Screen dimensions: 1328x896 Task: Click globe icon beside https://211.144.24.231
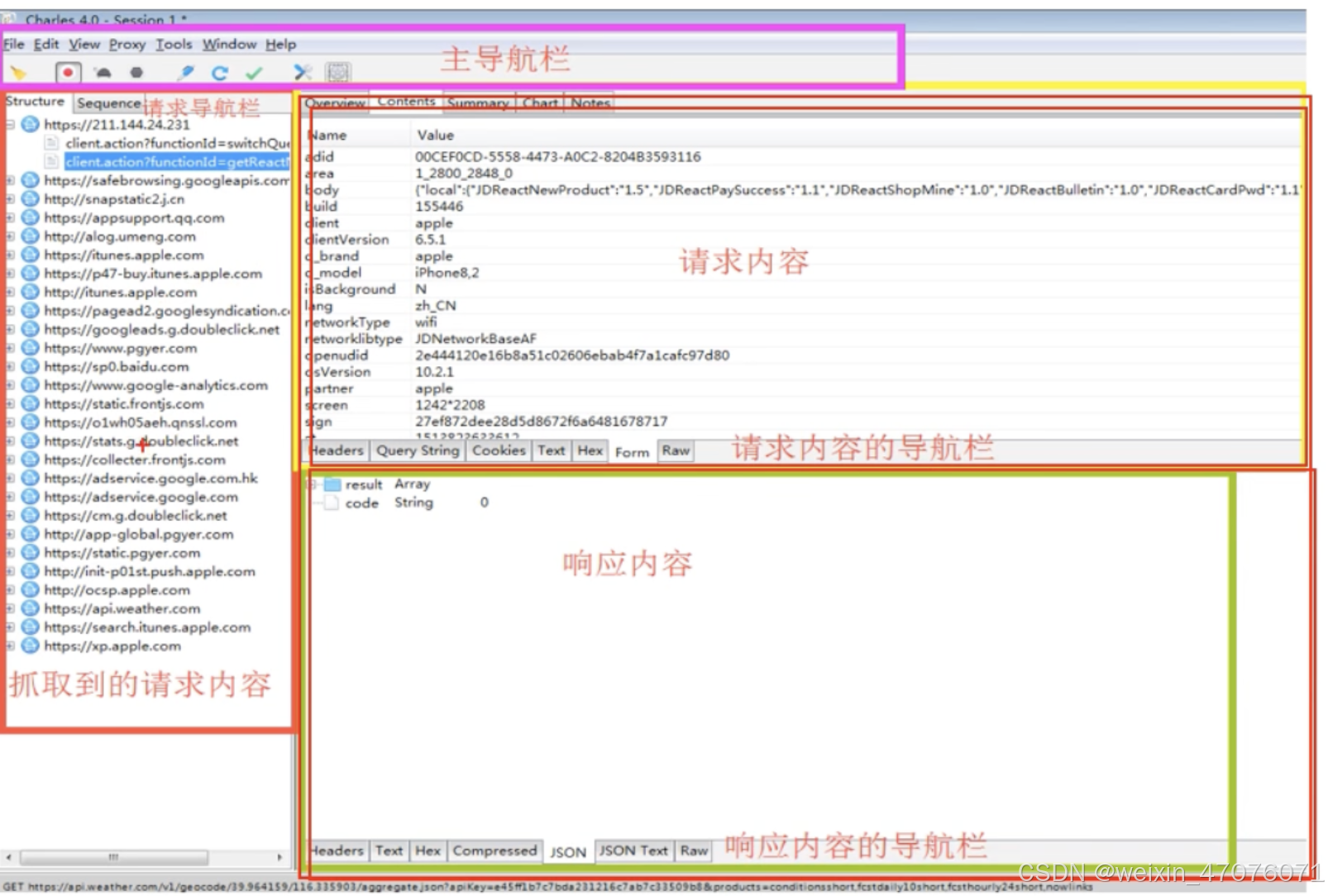tap(31, 124)
